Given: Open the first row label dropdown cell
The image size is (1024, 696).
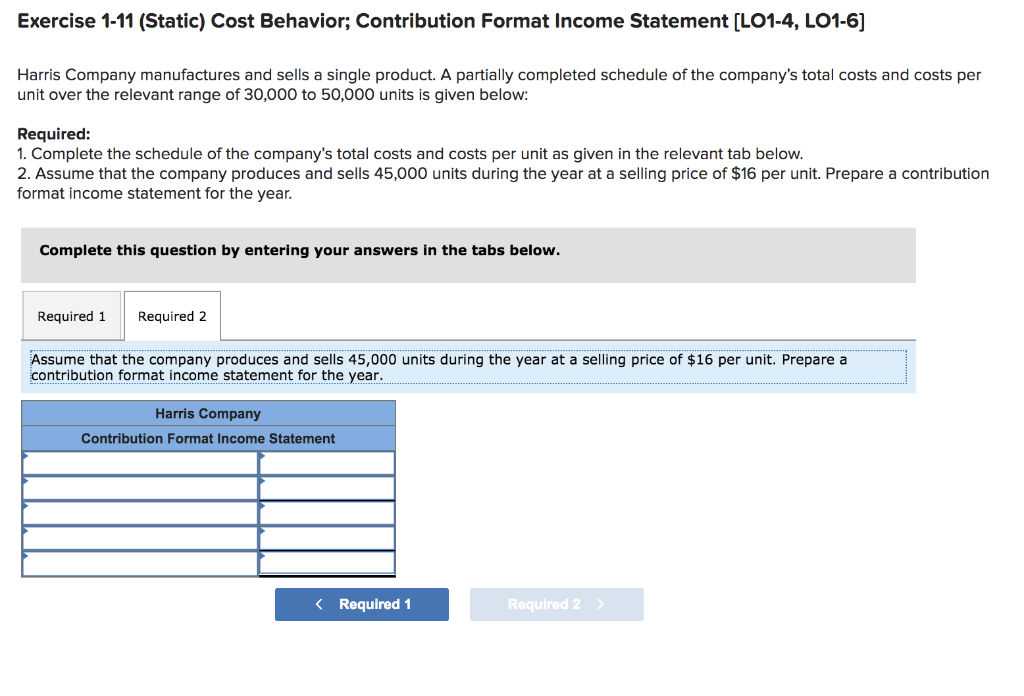Looking at the screenshot, I should (140, 463).
